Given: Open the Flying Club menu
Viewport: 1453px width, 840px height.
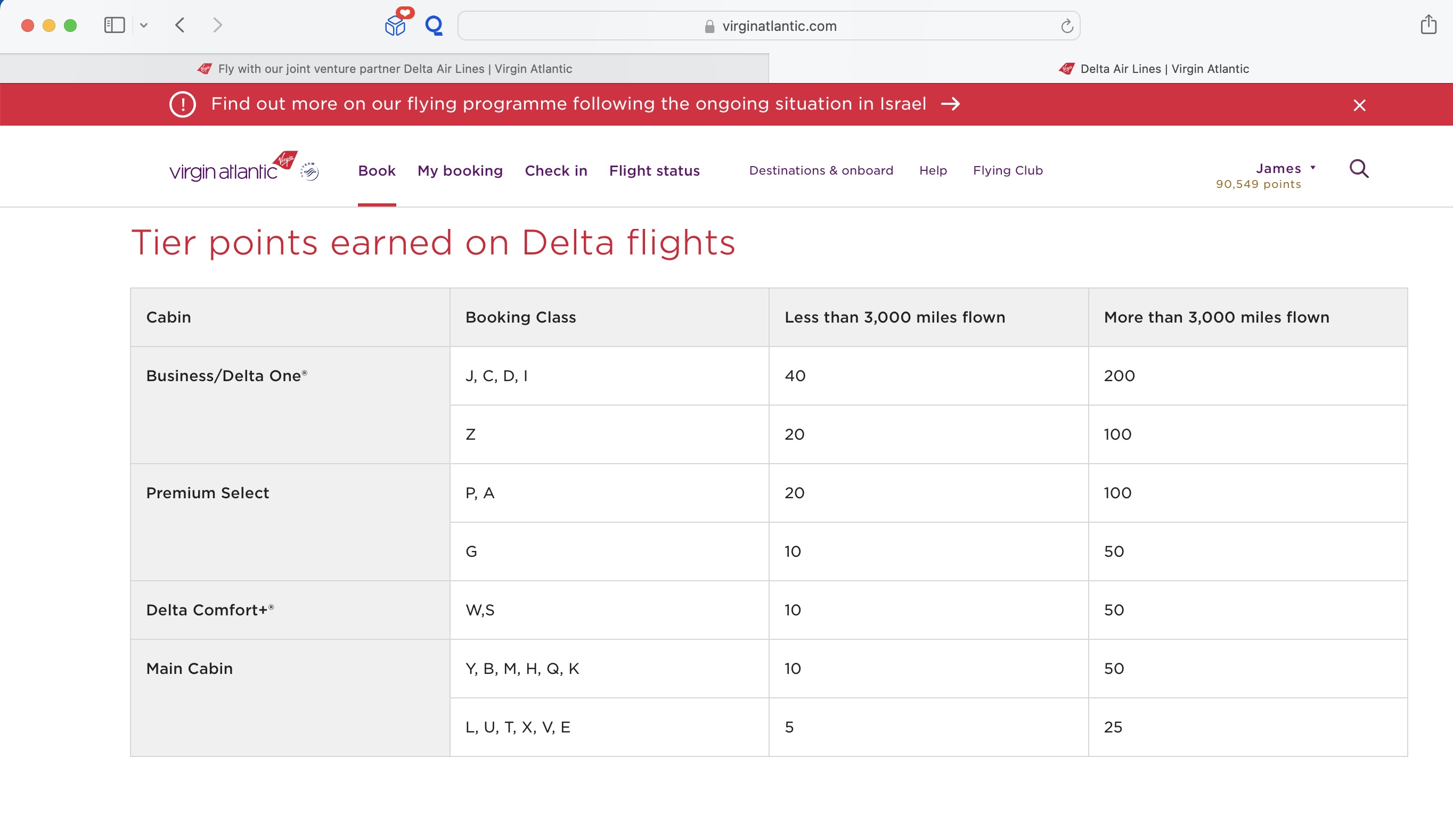Looking at the screenshot, I should [1008, 170].
